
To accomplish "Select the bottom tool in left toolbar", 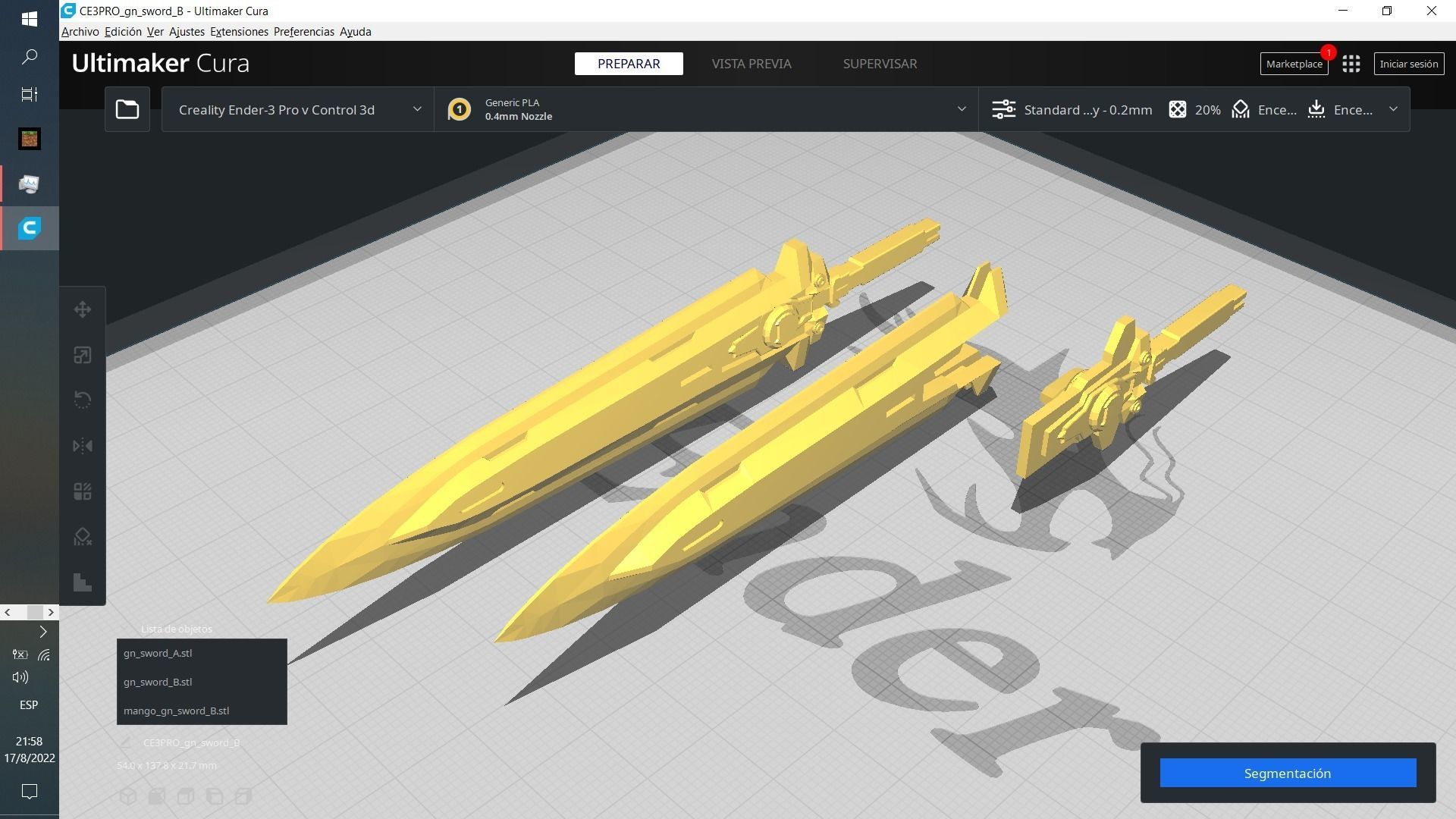I will [83, 582].
